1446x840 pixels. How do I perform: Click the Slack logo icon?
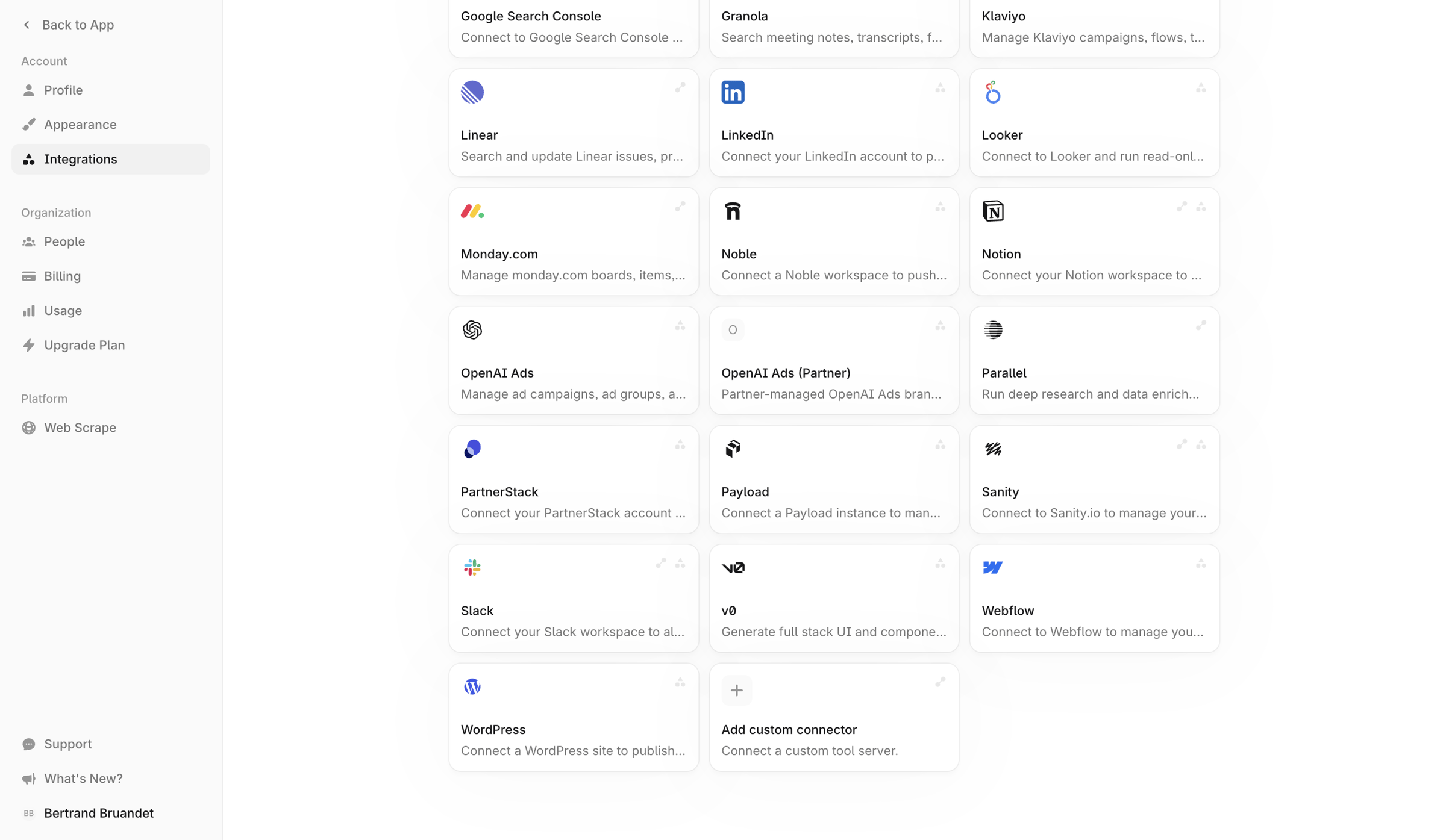point(472,567)
